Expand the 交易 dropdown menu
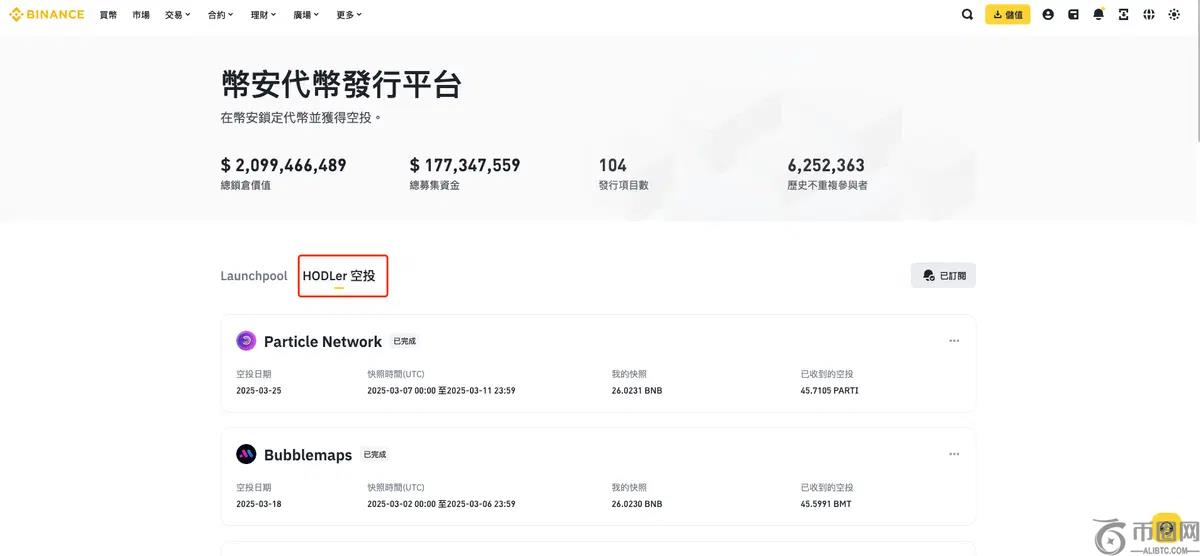The image size is (1200, 556). [x=178, y=15]
